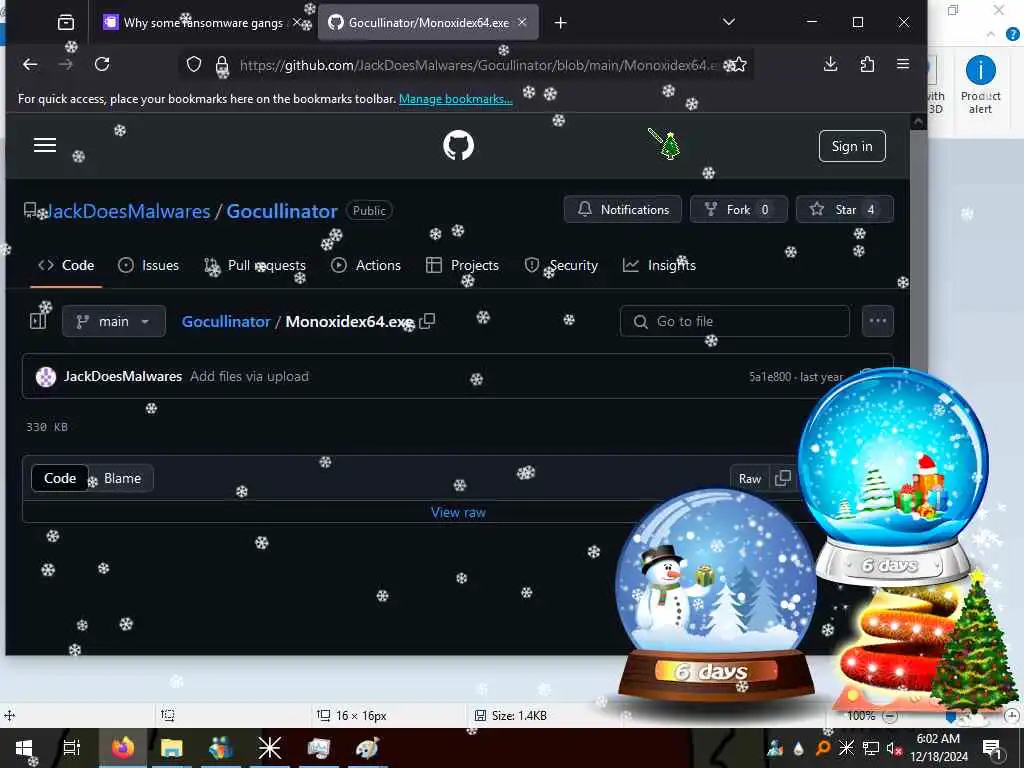
Task: Click the blue gifts snow globe widget
Action: point(893,477)
